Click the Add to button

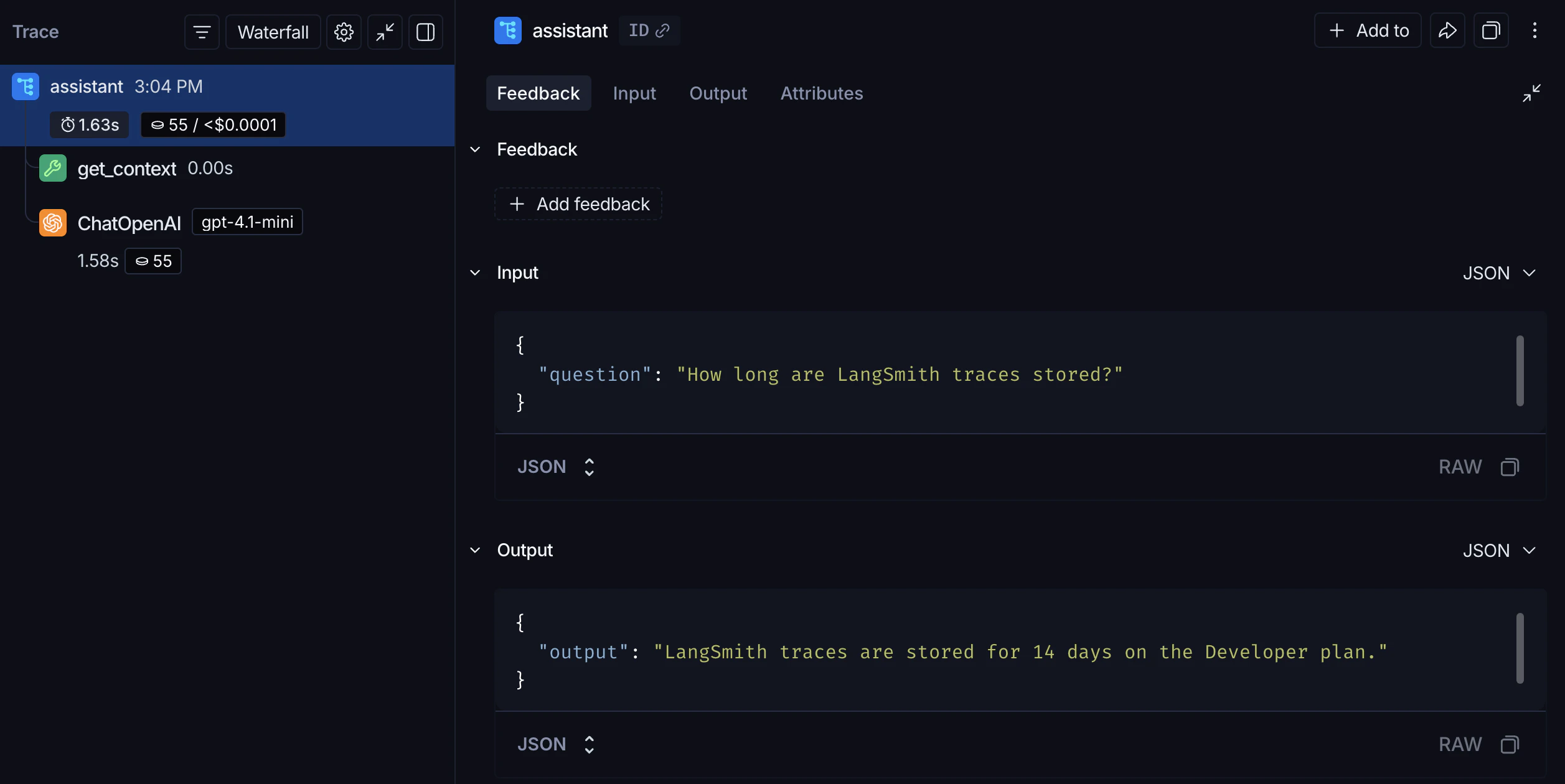(x=1367, y=30)
